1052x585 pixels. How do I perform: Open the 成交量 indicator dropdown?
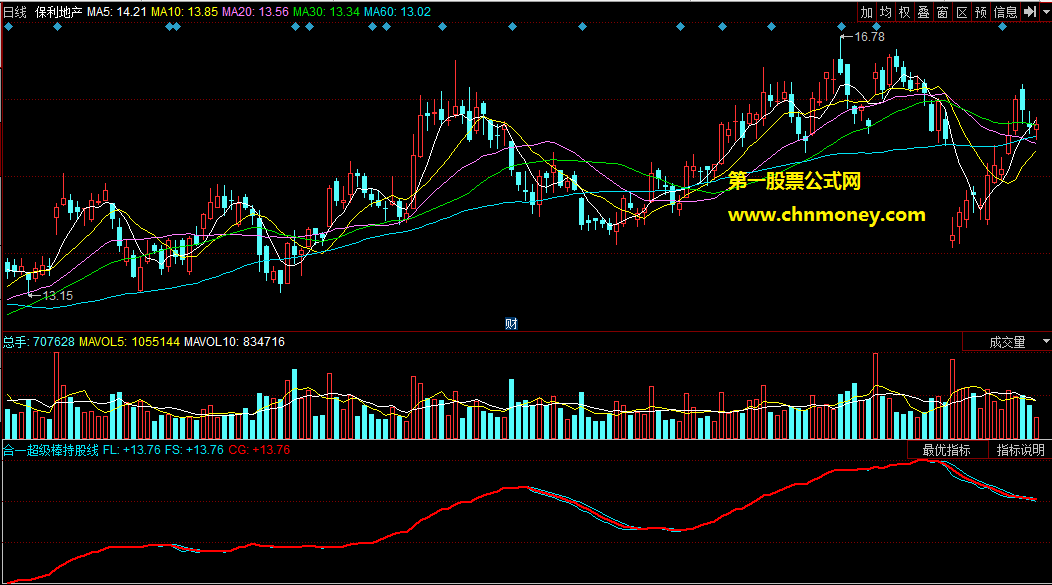(x=1007, y=342)
